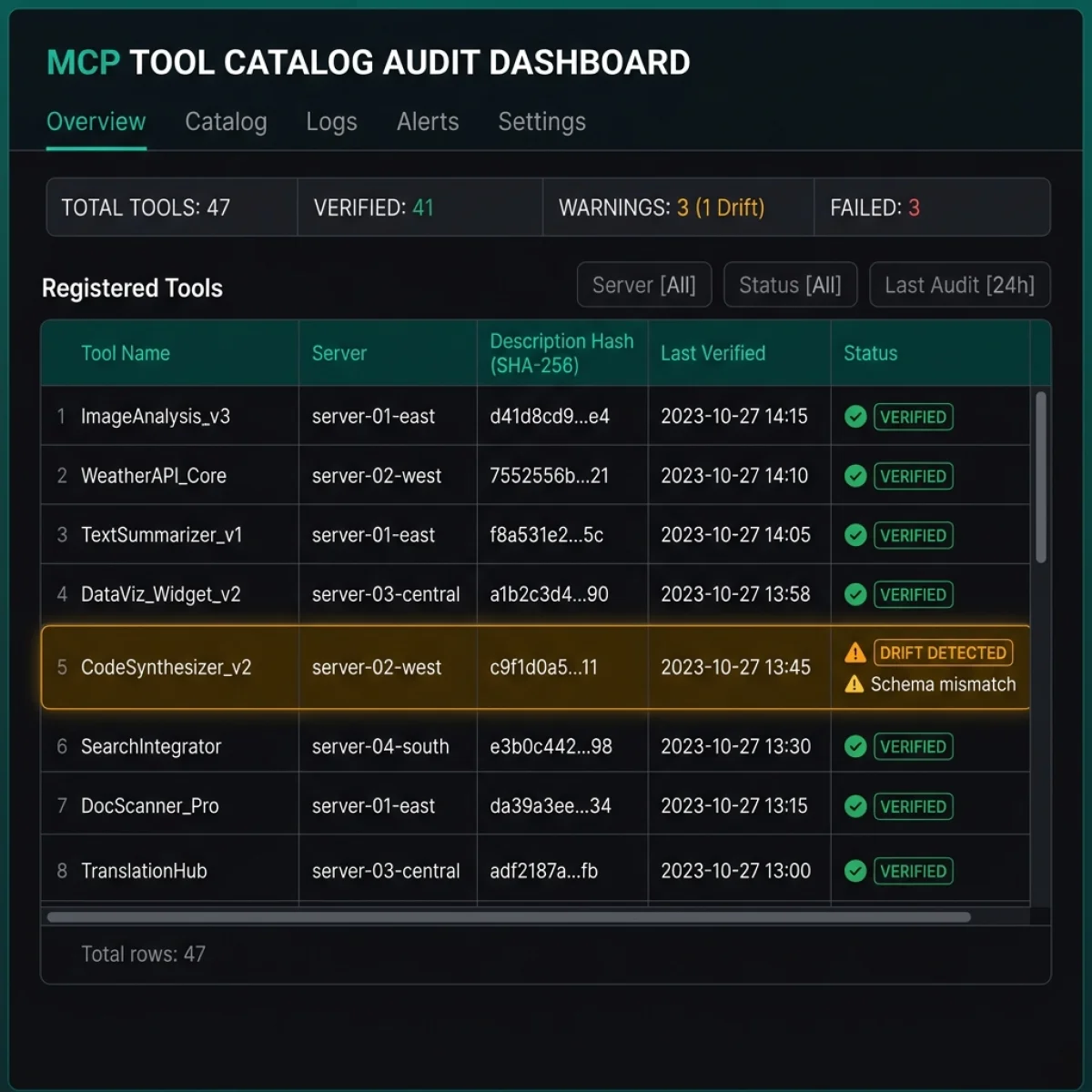The image size is (1092, 1092).
Task: Click the VERIFIED badge for ImageAnalysis_v3
Action: click(914, 417)
